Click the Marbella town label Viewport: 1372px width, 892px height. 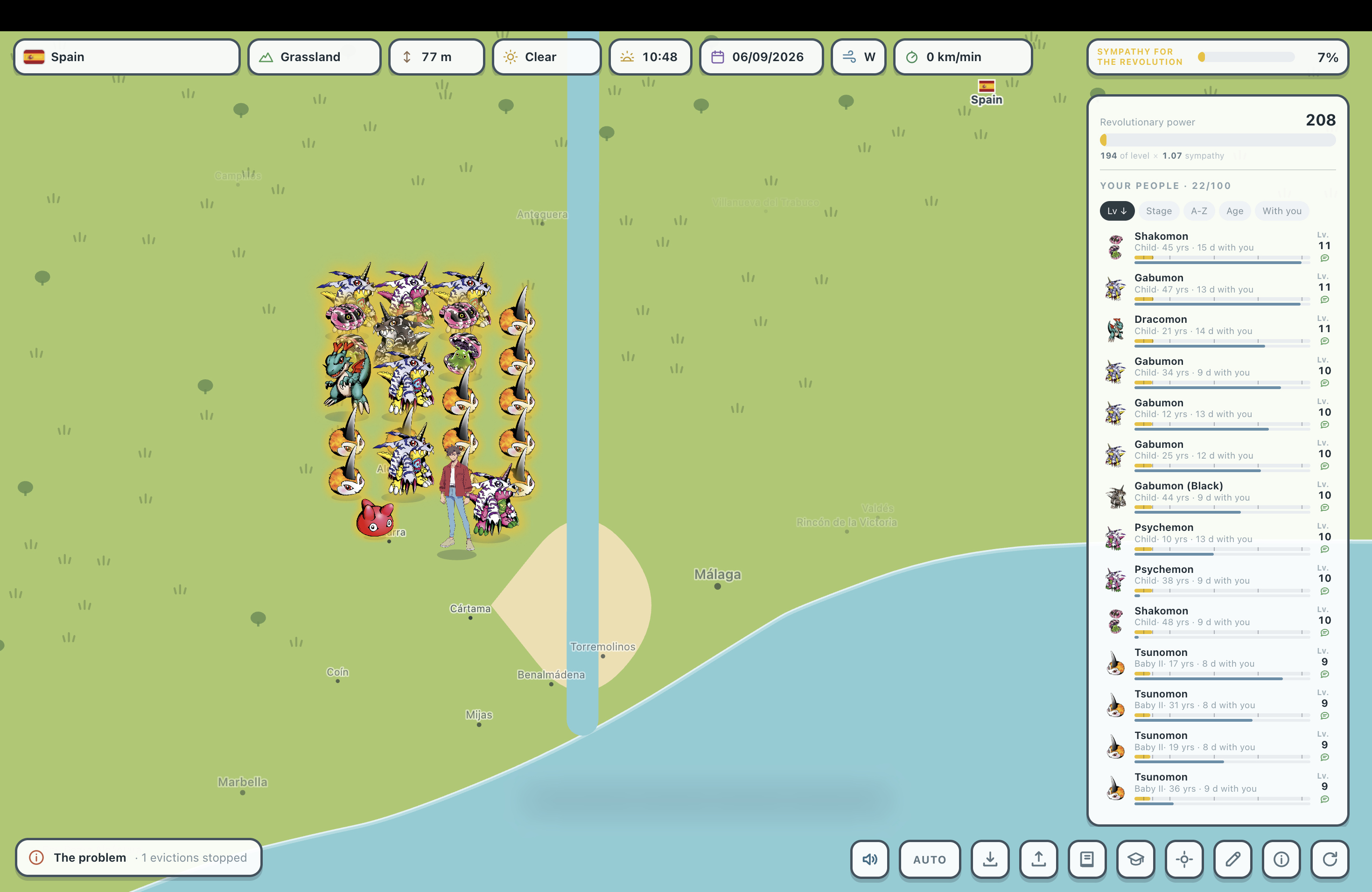coord(243,782)
